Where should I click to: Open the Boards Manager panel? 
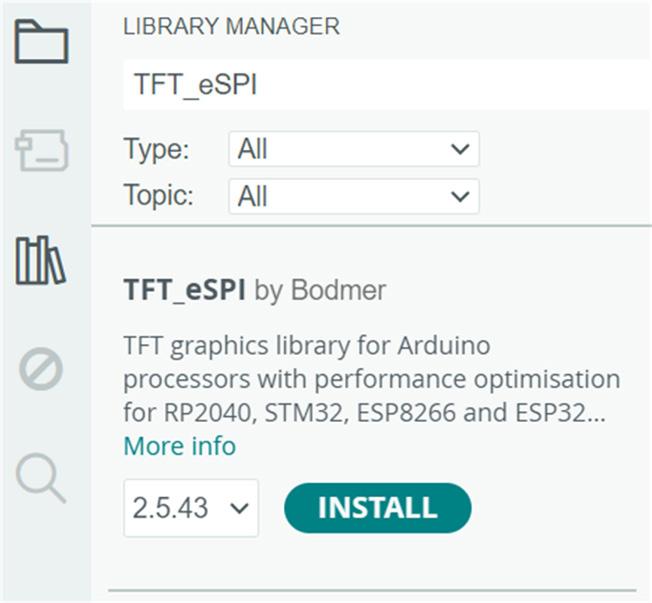[41, 152]
